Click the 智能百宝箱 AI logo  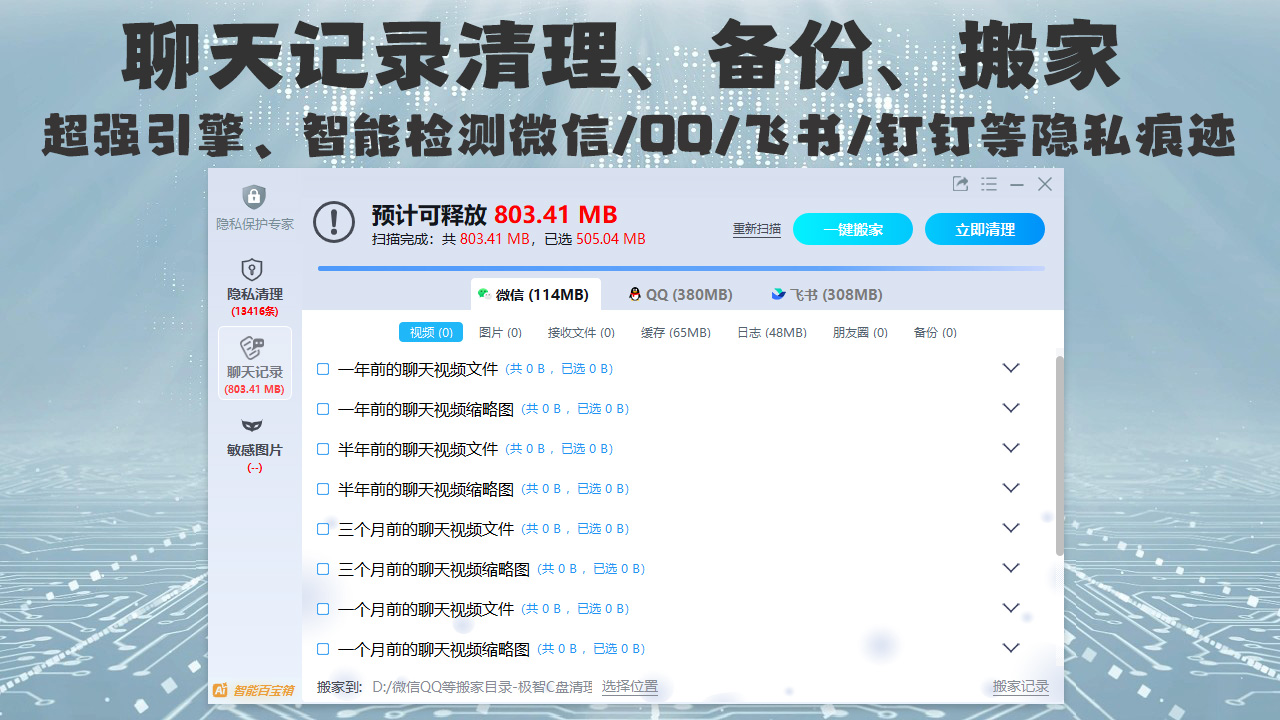pyautogui.click(x=253, y=690)
